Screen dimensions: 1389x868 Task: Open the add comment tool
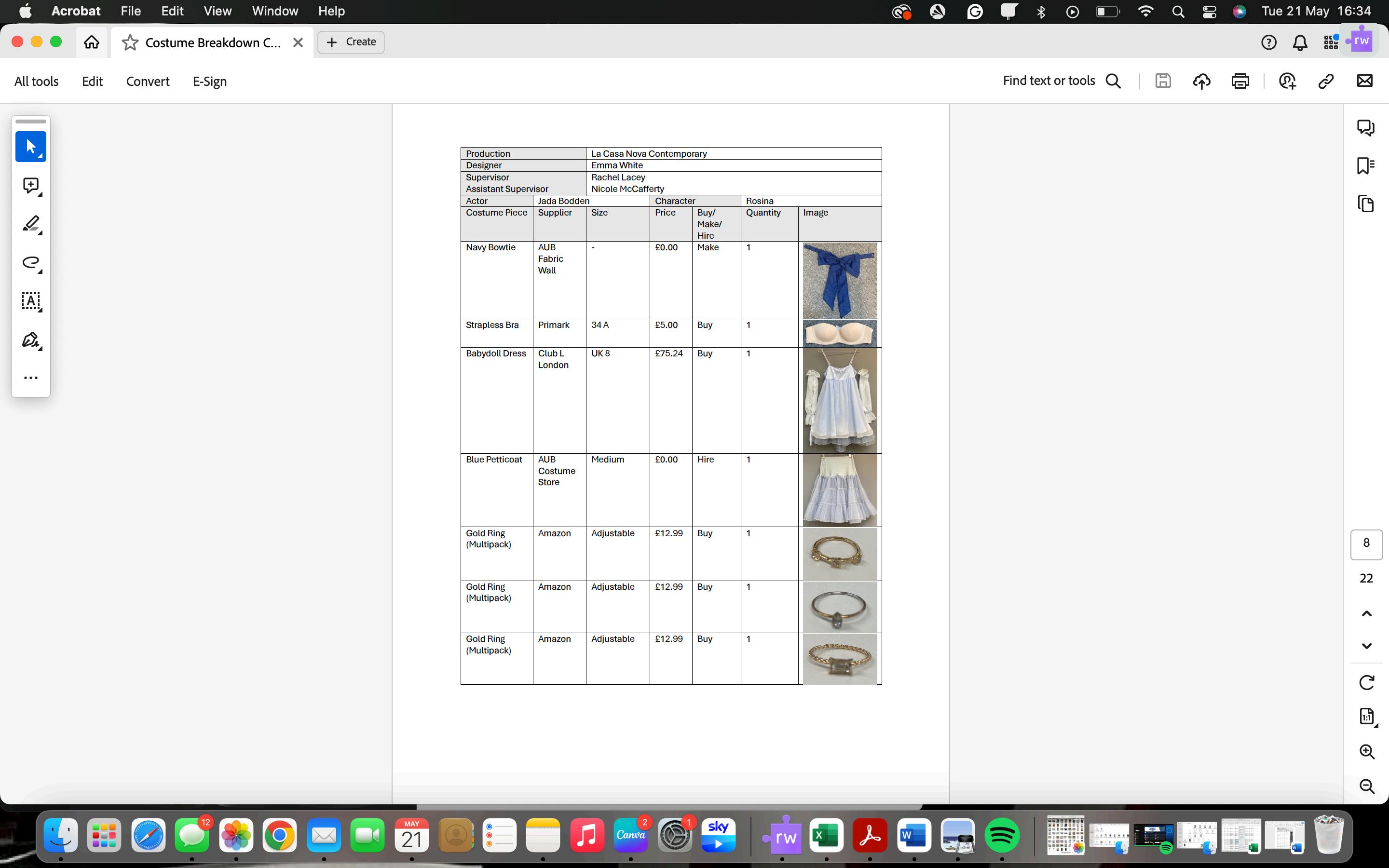click(30, 186)
